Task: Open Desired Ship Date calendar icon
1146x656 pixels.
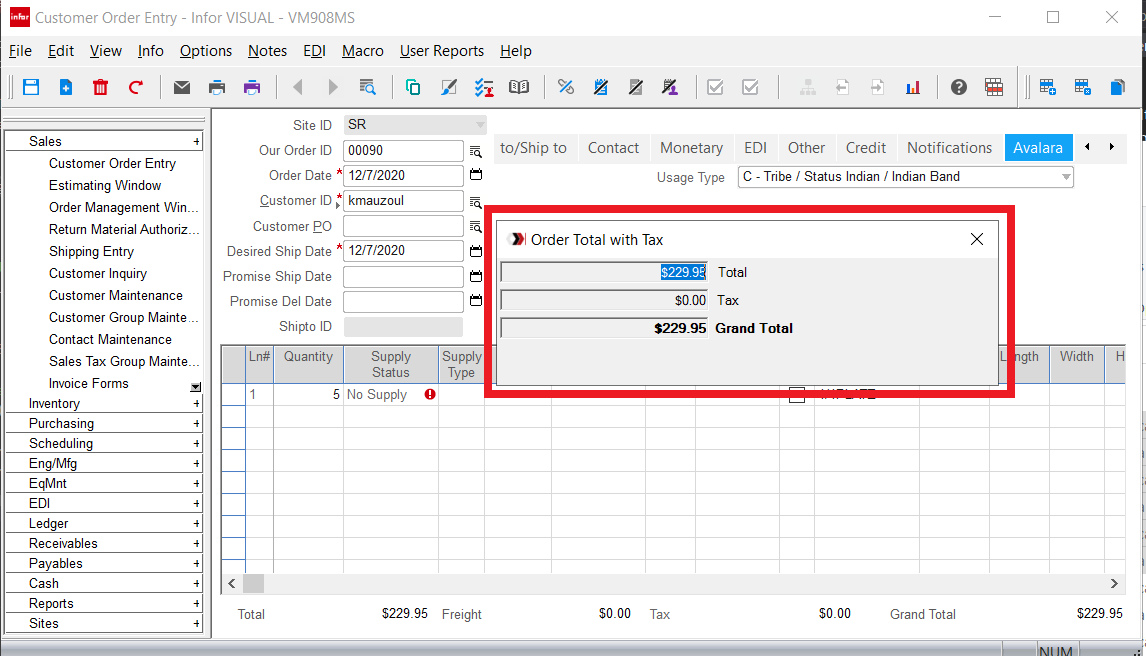Action: pos(476,251)
